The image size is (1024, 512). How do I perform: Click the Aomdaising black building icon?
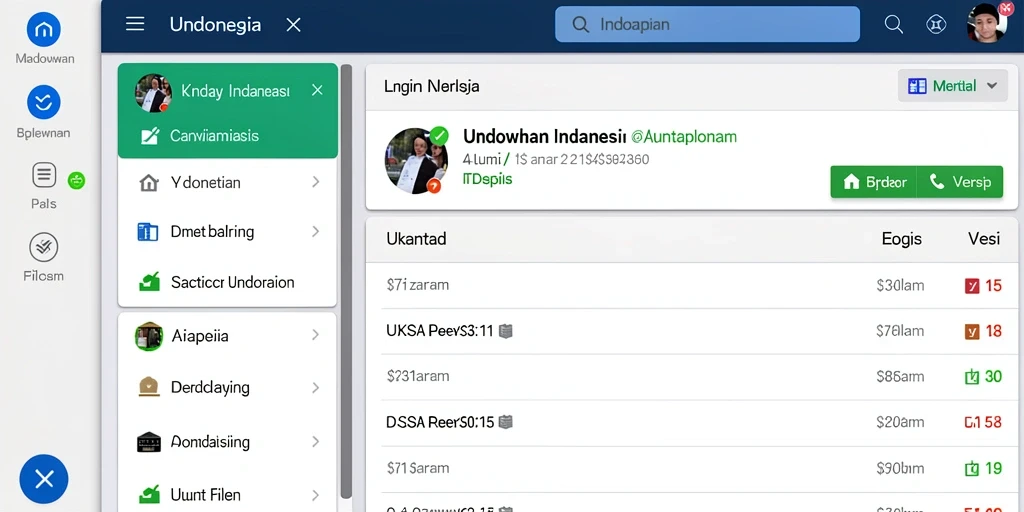pyautogui.click(x=148, y=442)
